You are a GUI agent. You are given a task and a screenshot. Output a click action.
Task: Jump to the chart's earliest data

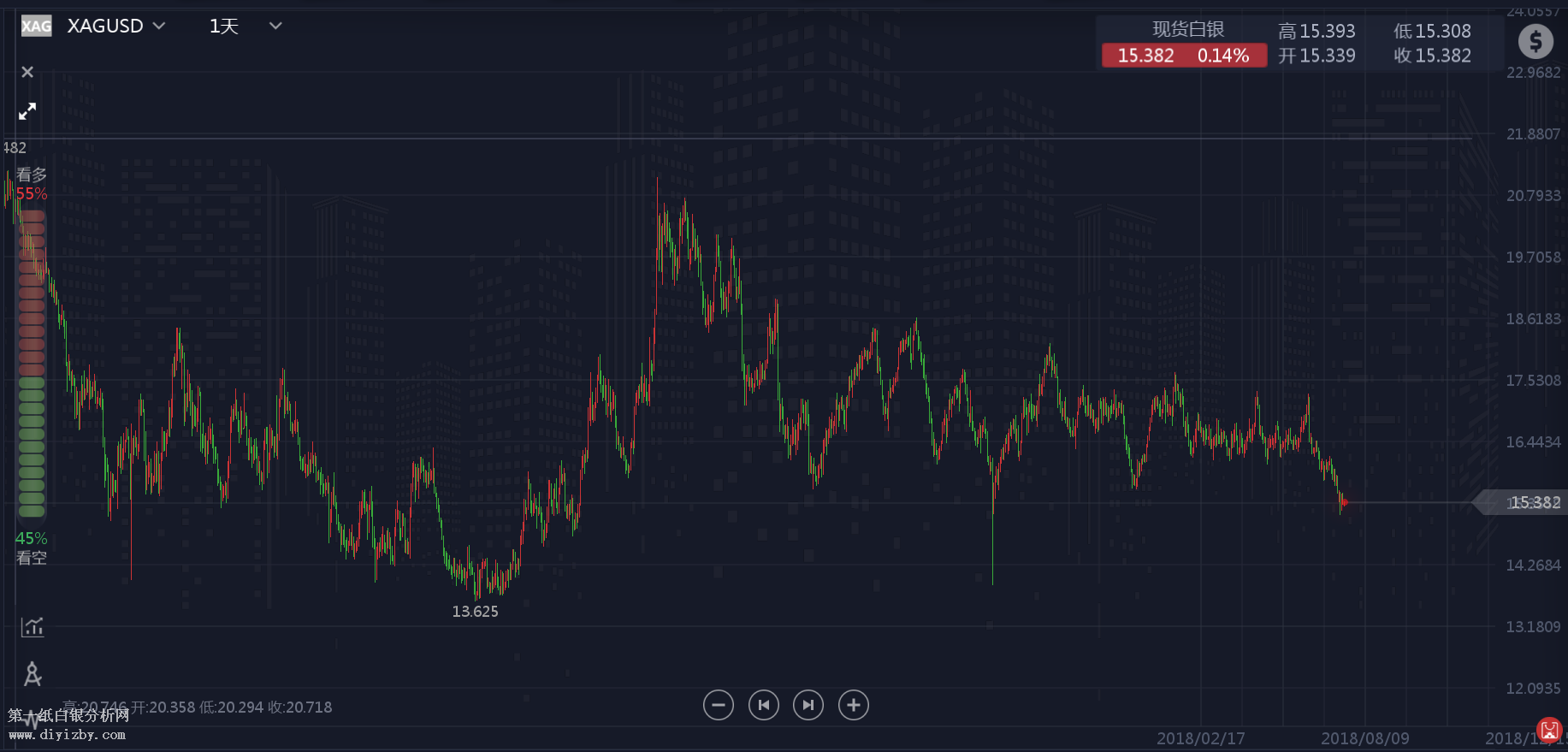pyautogui.click(x=763, y=705)
